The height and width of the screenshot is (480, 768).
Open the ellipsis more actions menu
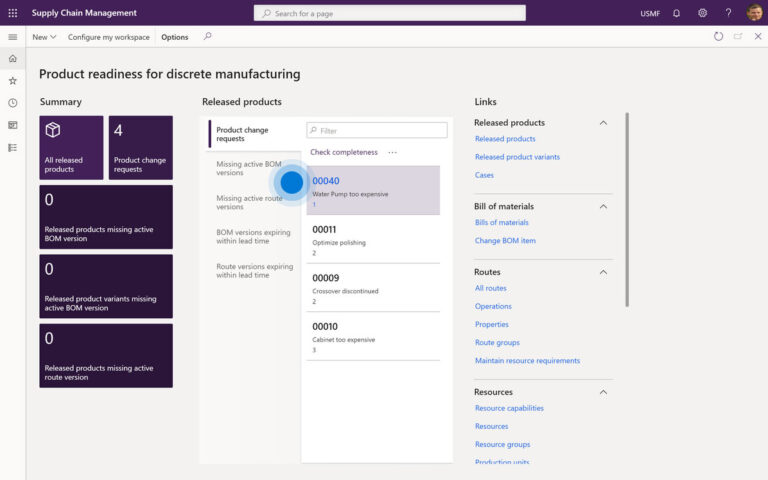click(392, 152)
